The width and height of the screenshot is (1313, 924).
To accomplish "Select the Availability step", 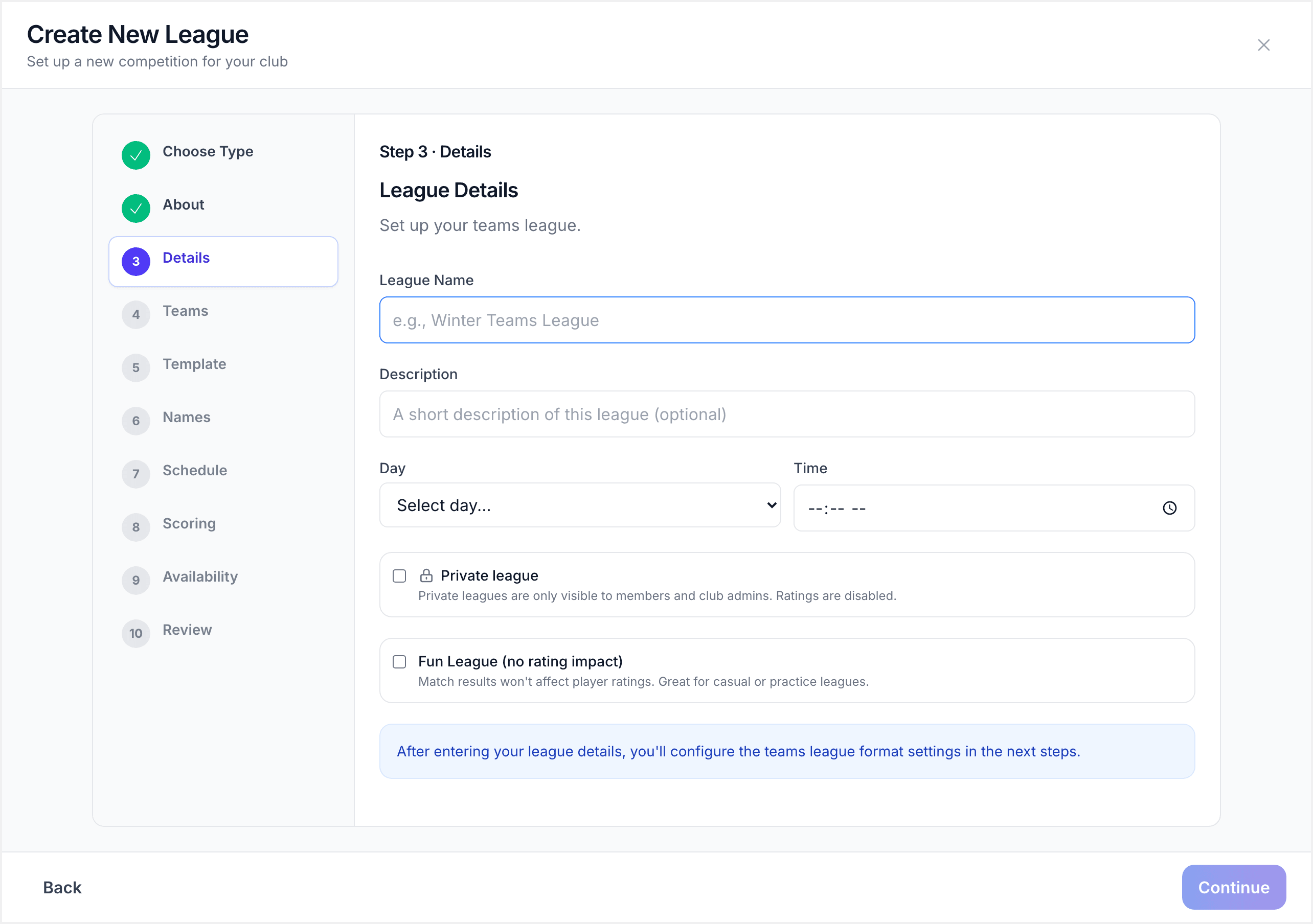I will point(223,581).
